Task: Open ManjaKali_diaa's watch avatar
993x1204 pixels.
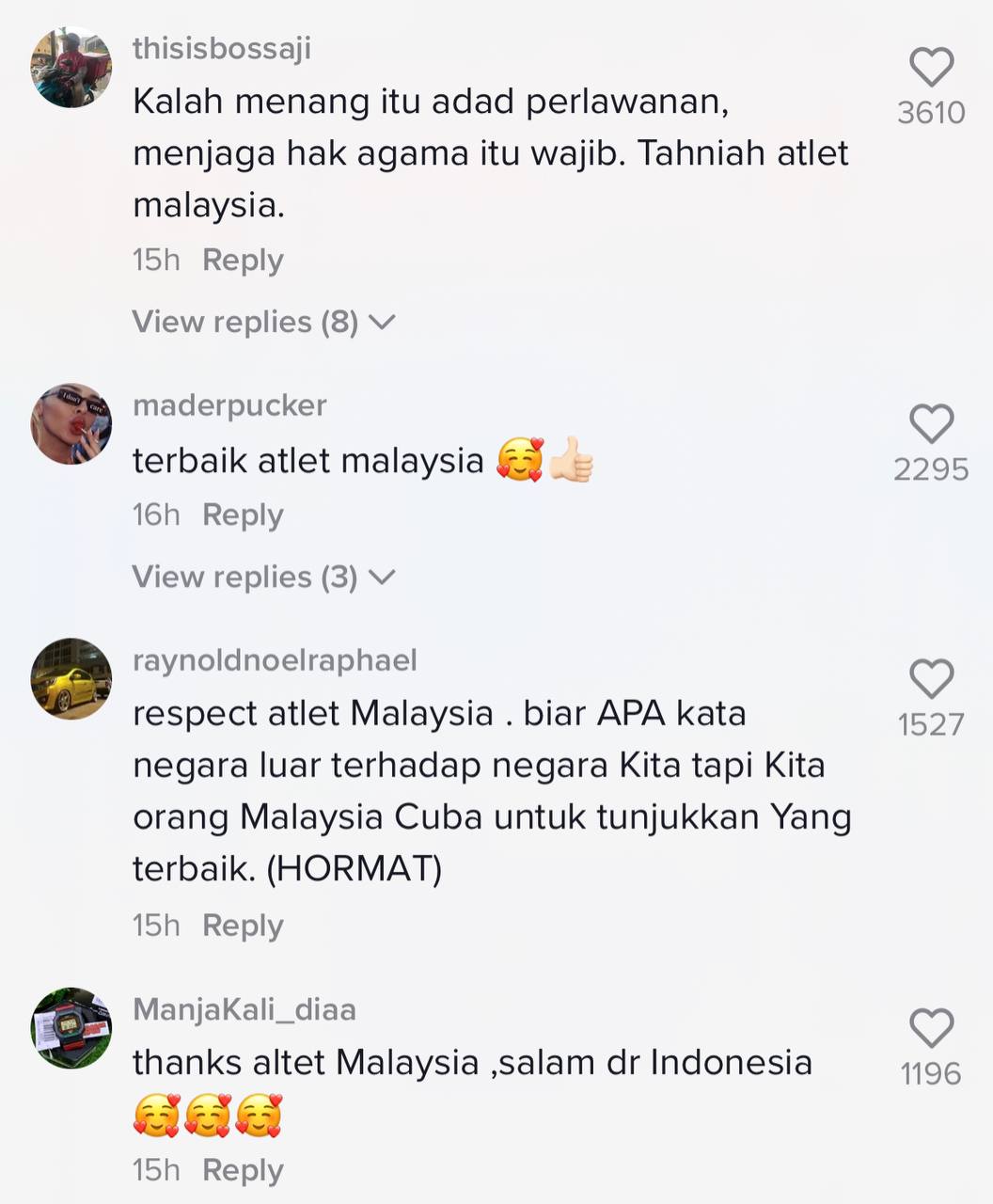Action: point(71,1027)
